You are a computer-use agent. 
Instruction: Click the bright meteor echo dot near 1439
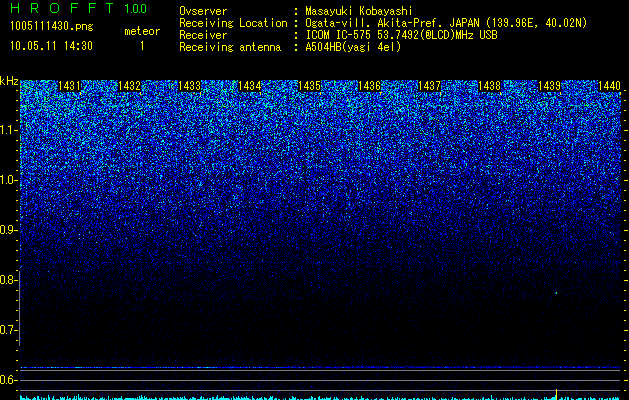tap(556, 293)
